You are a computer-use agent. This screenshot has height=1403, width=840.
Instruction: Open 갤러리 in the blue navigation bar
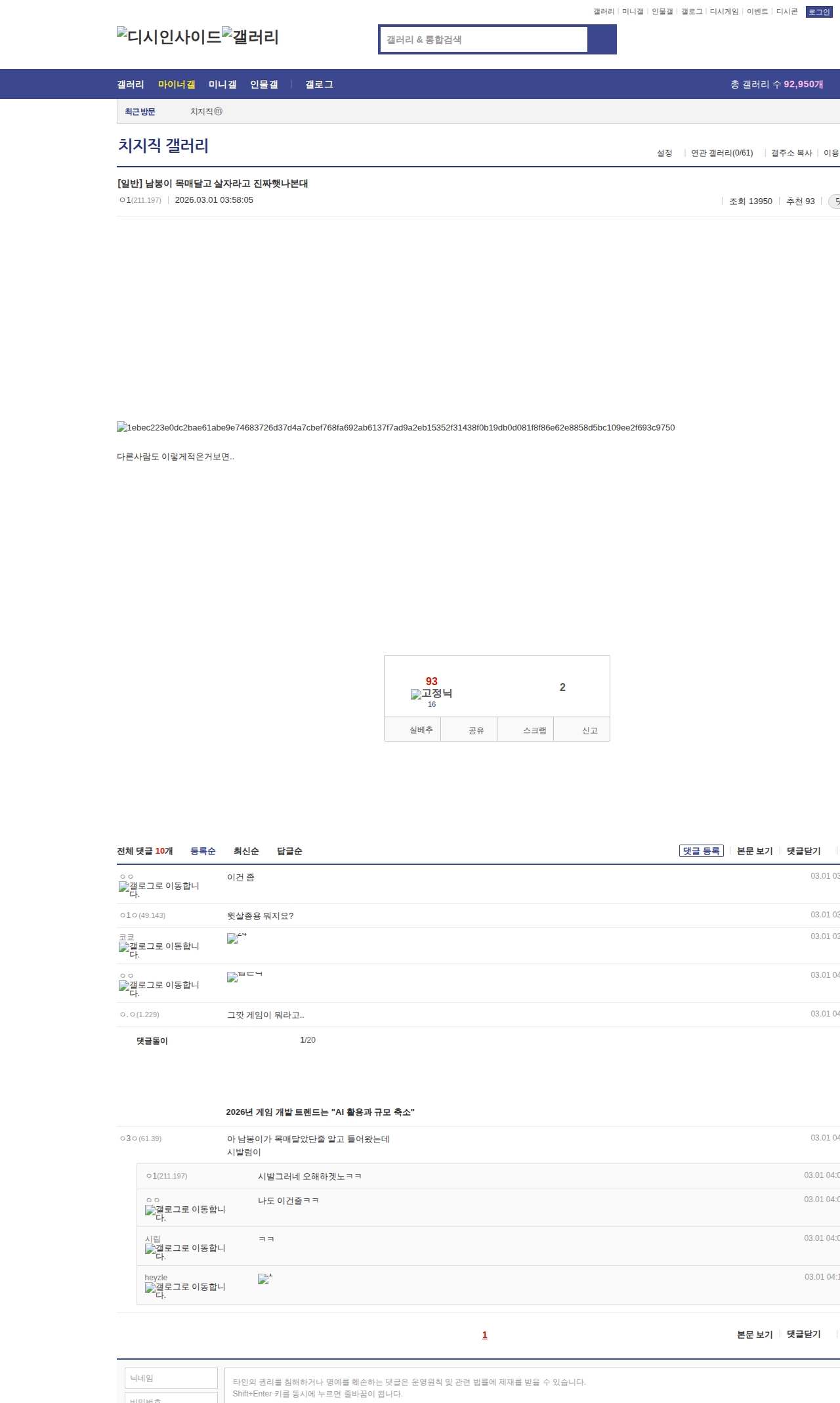click(131, 84)
